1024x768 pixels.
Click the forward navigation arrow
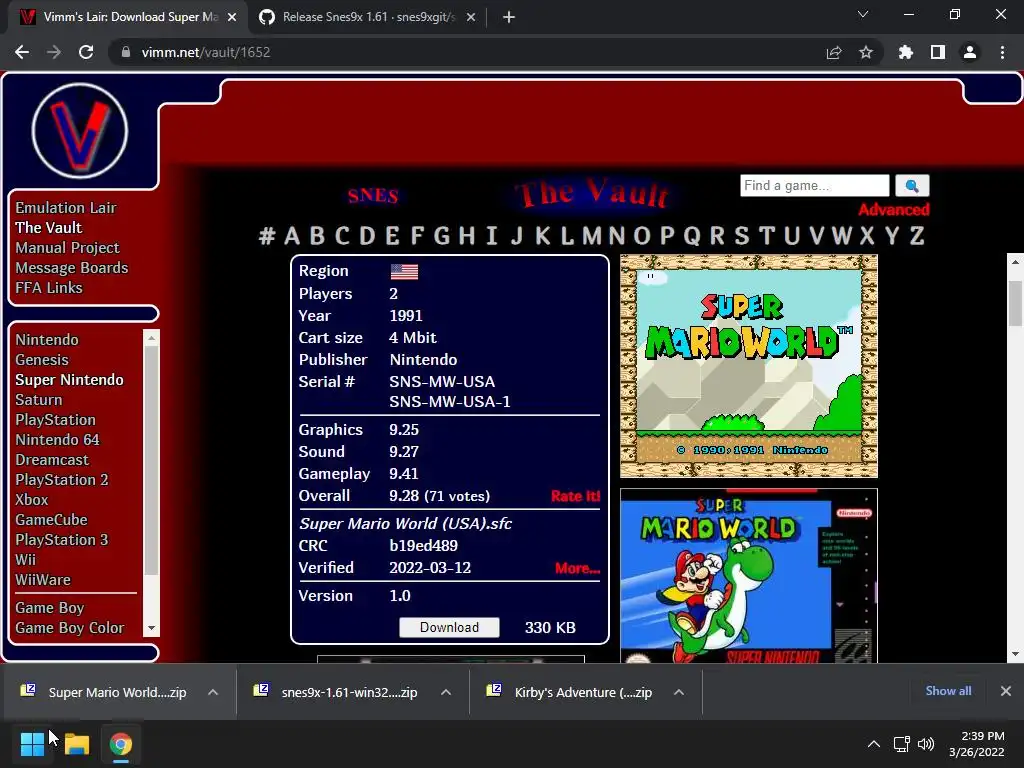54,52
